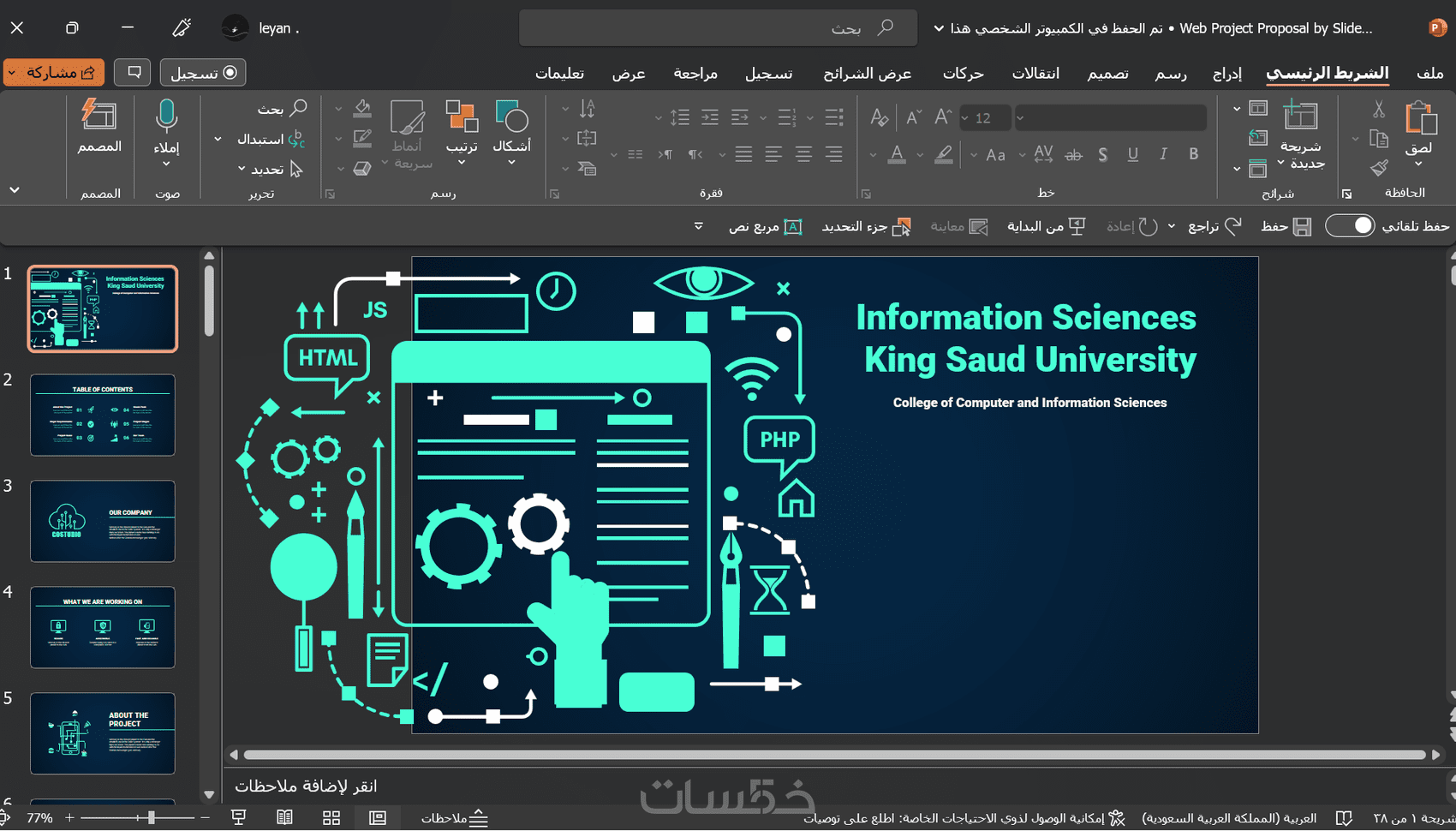The height and width of the screenshot is (831, 1456).
Task: Click the Shape Outline pencil icon
Action: click(x=362, y=138)
